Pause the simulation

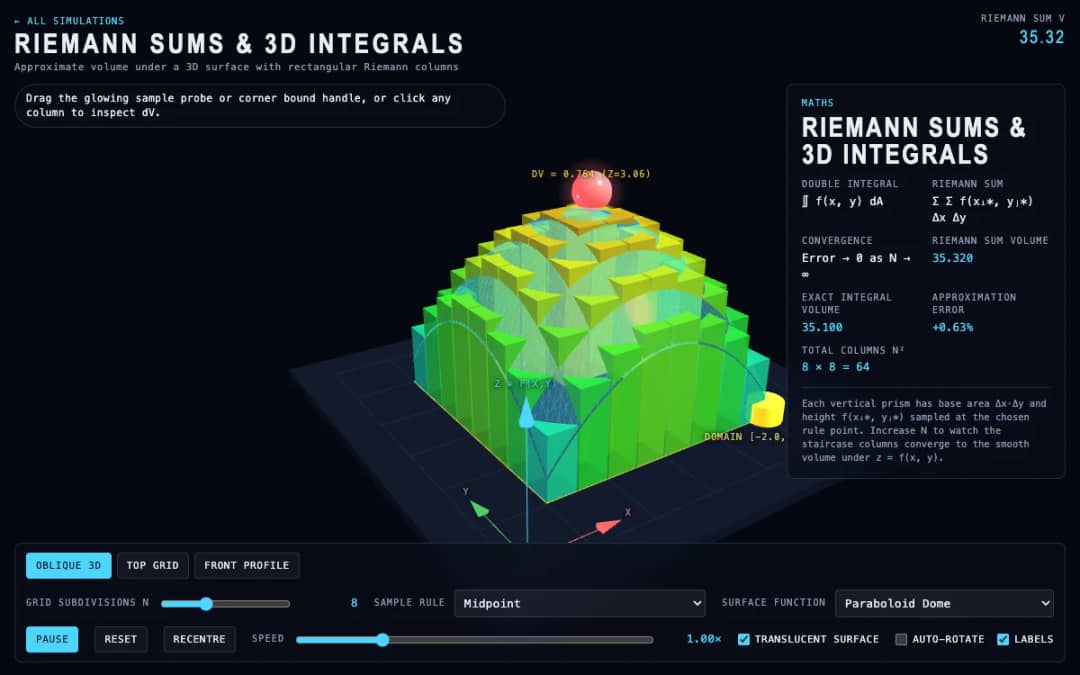(x=52, y=639)
